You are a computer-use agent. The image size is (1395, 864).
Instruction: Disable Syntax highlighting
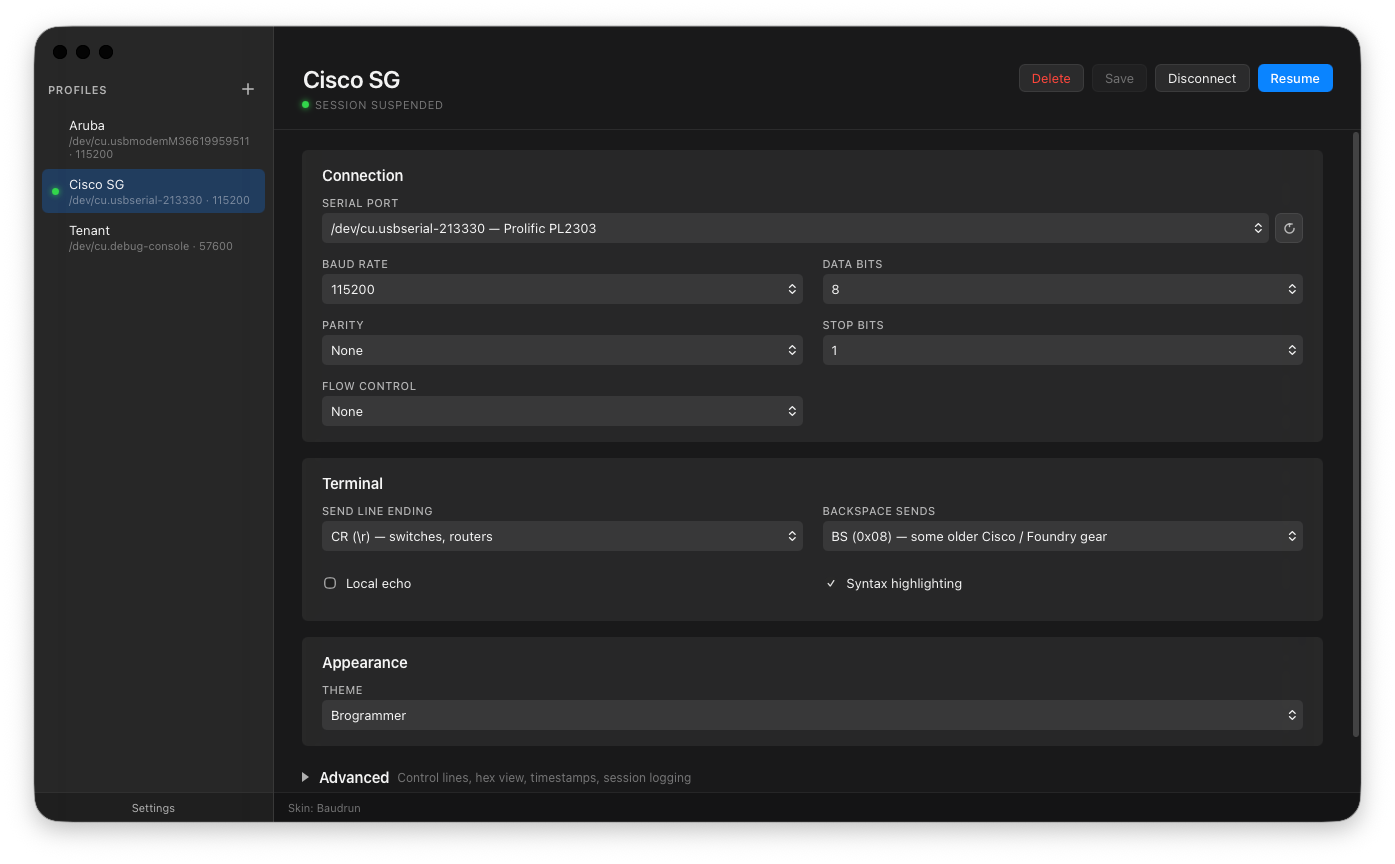(831, 583)
